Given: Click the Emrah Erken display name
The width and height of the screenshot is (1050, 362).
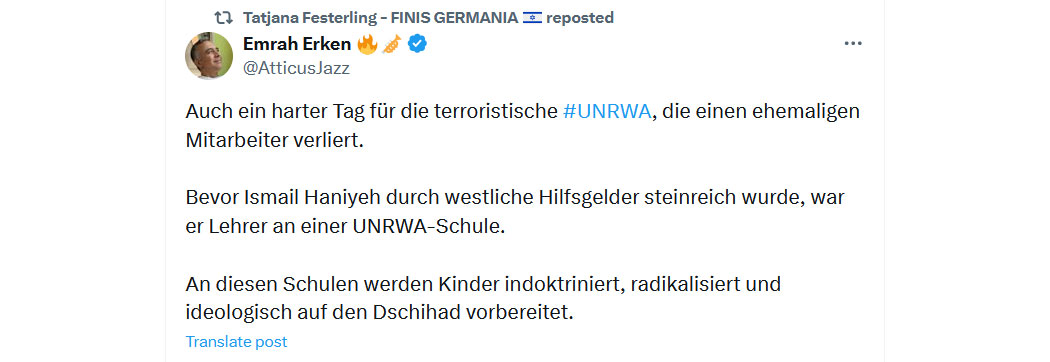Looking at the screenshot, I should coord(297,44).
